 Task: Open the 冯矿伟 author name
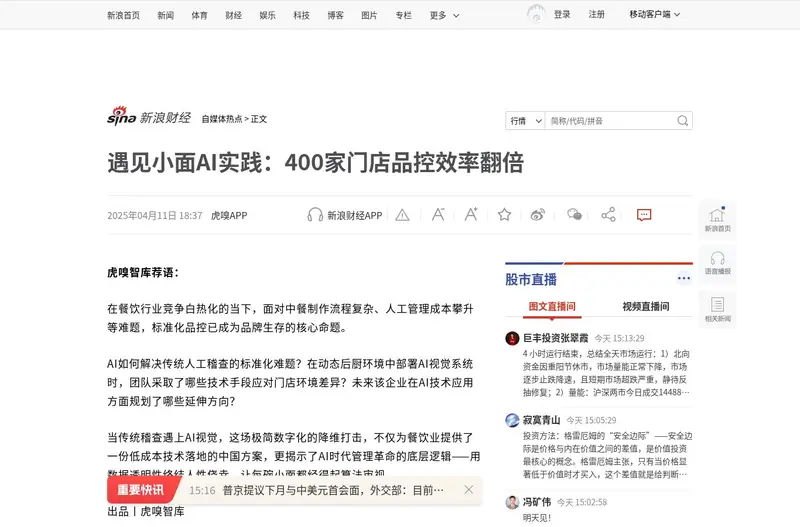click(537, 503)
